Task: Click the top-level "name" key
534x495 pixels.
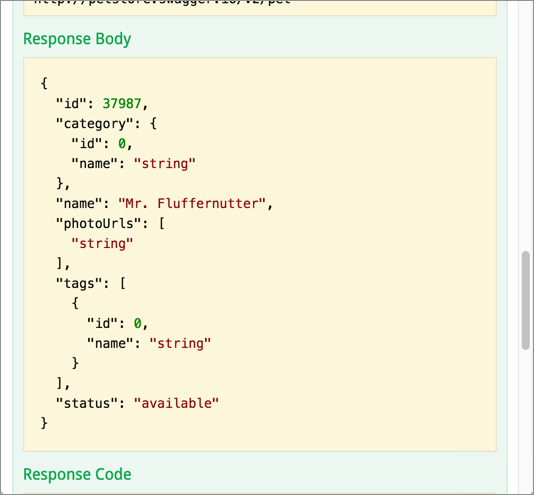Action: (x=79, y=204)
